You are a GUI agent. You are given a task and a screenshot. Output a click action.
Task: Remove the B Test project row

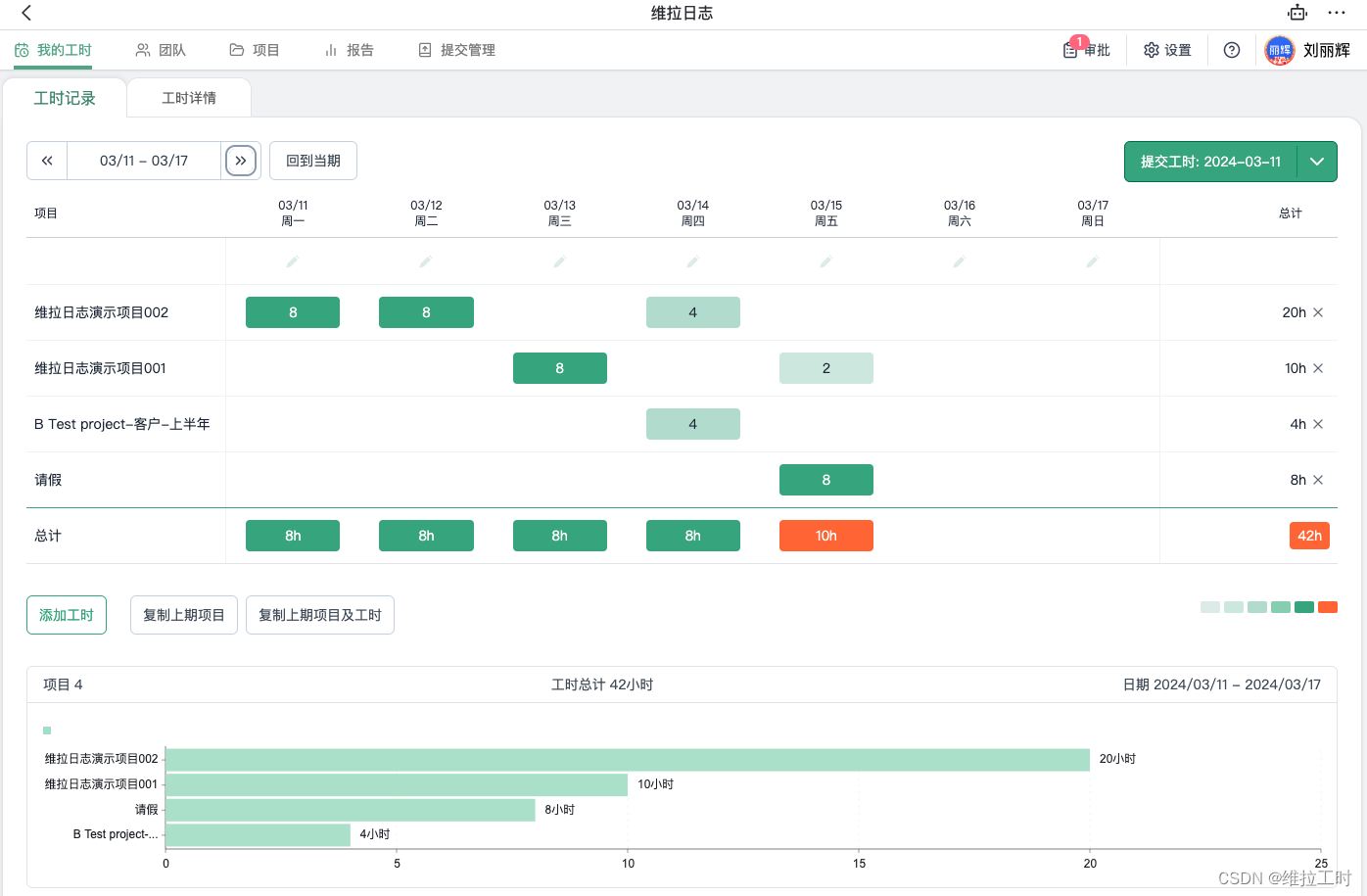tap(1318, 424)
